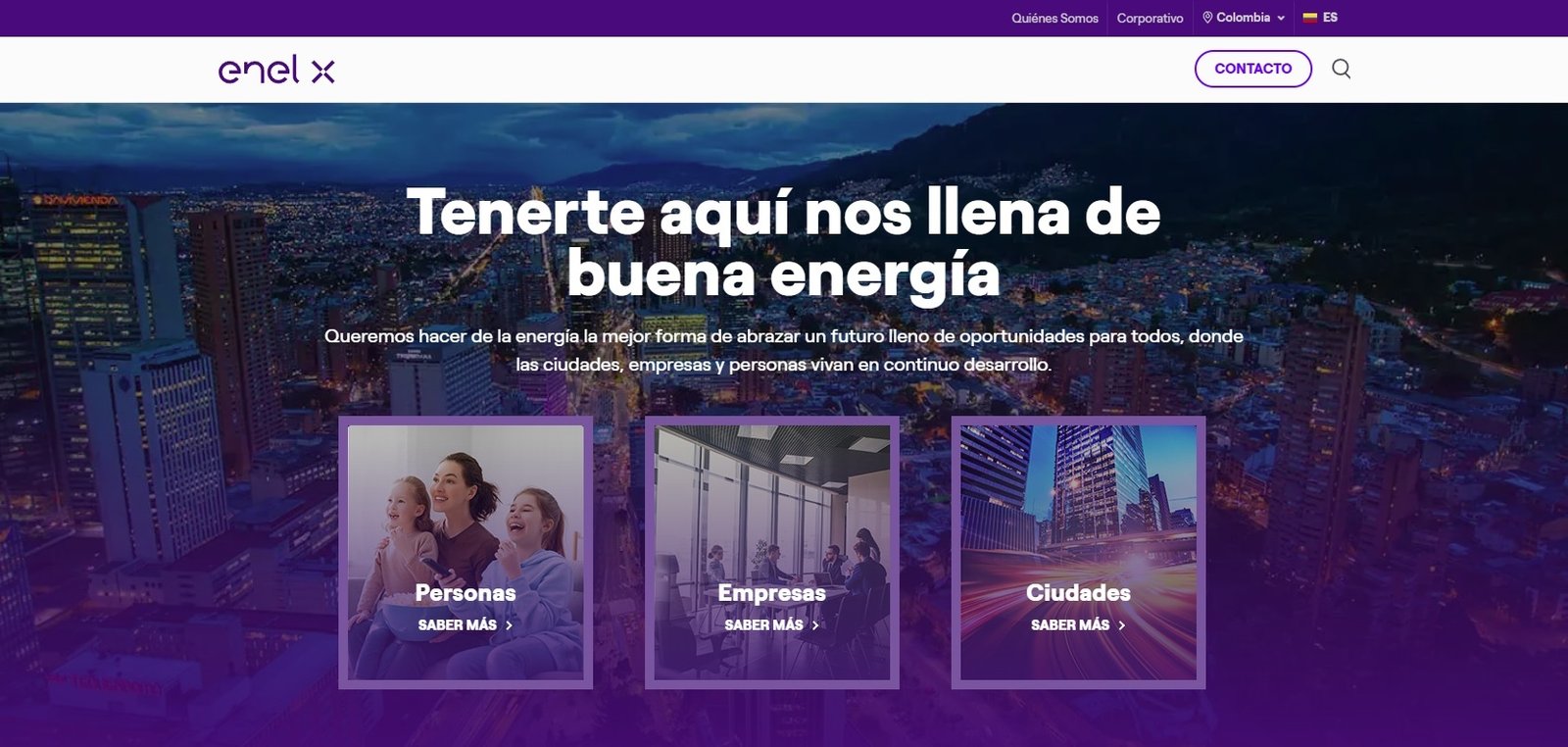Open the search magnifier icon
Screen dimensions: 1568x747
coord(1341,69)
